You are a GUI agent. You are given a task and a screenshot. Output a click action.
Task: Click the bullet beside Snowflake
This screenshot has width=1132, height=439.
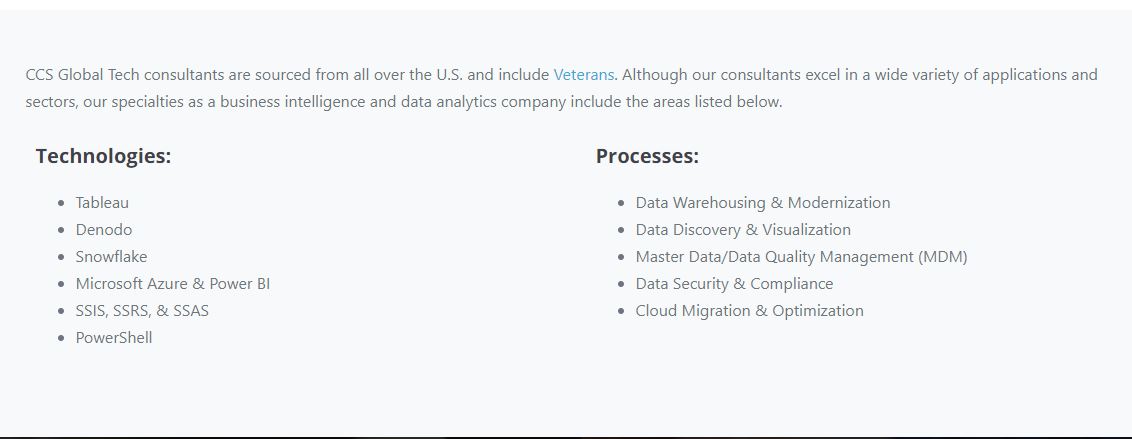point(61,257)
